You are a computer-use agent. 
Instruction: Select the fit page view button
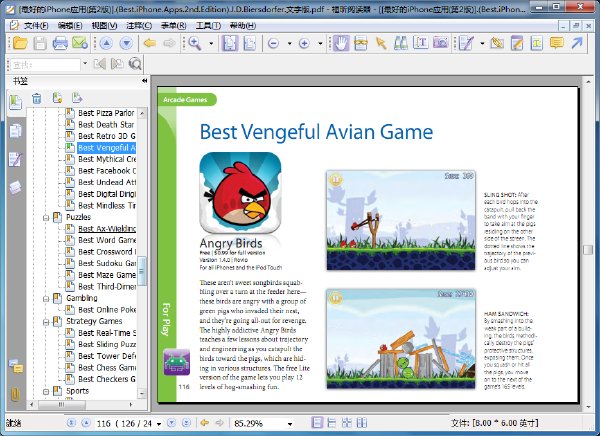click(230, 43)
